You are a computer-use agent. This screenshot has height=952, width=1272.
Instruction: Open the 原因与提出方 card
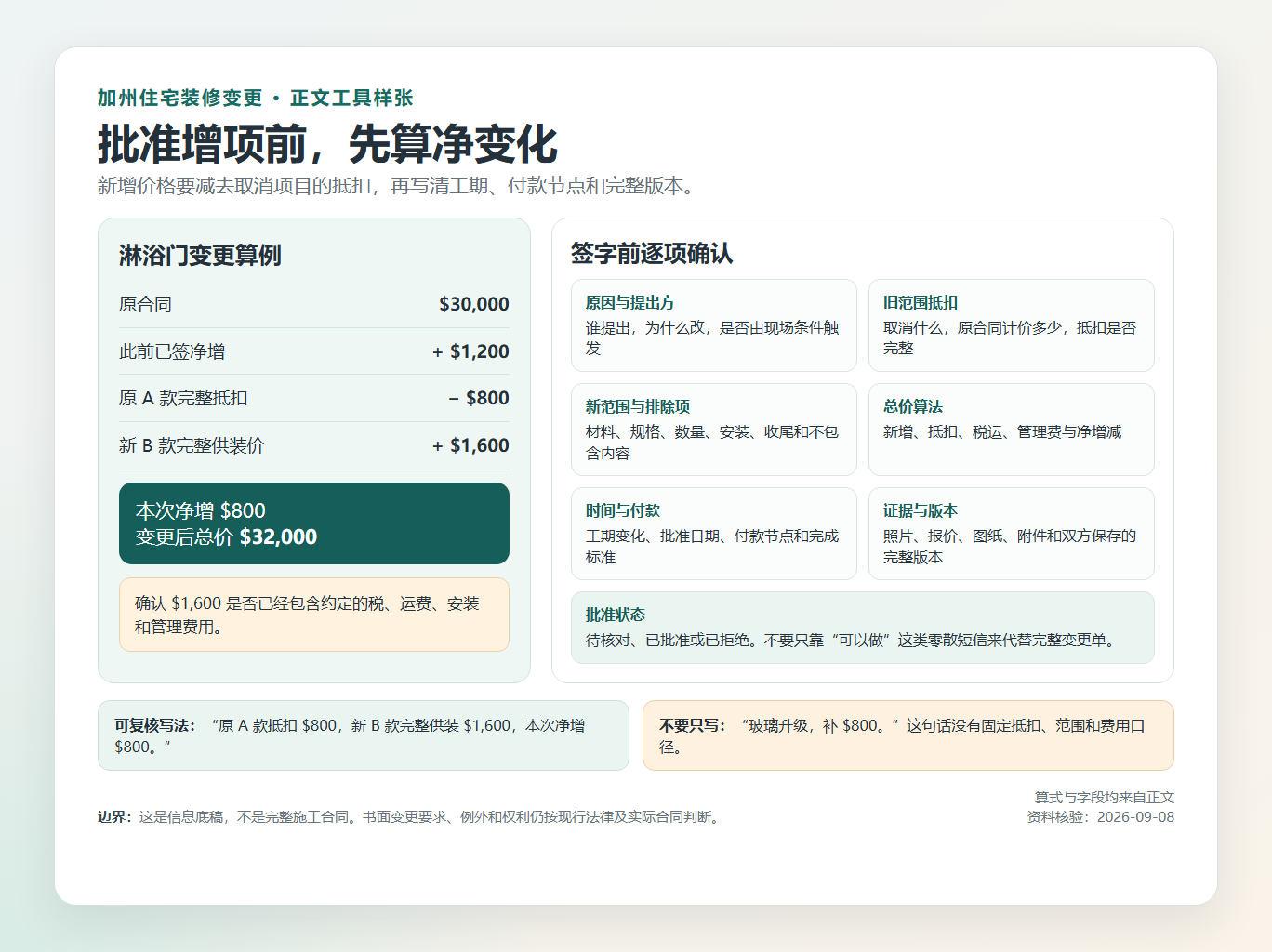click(714, 325)
